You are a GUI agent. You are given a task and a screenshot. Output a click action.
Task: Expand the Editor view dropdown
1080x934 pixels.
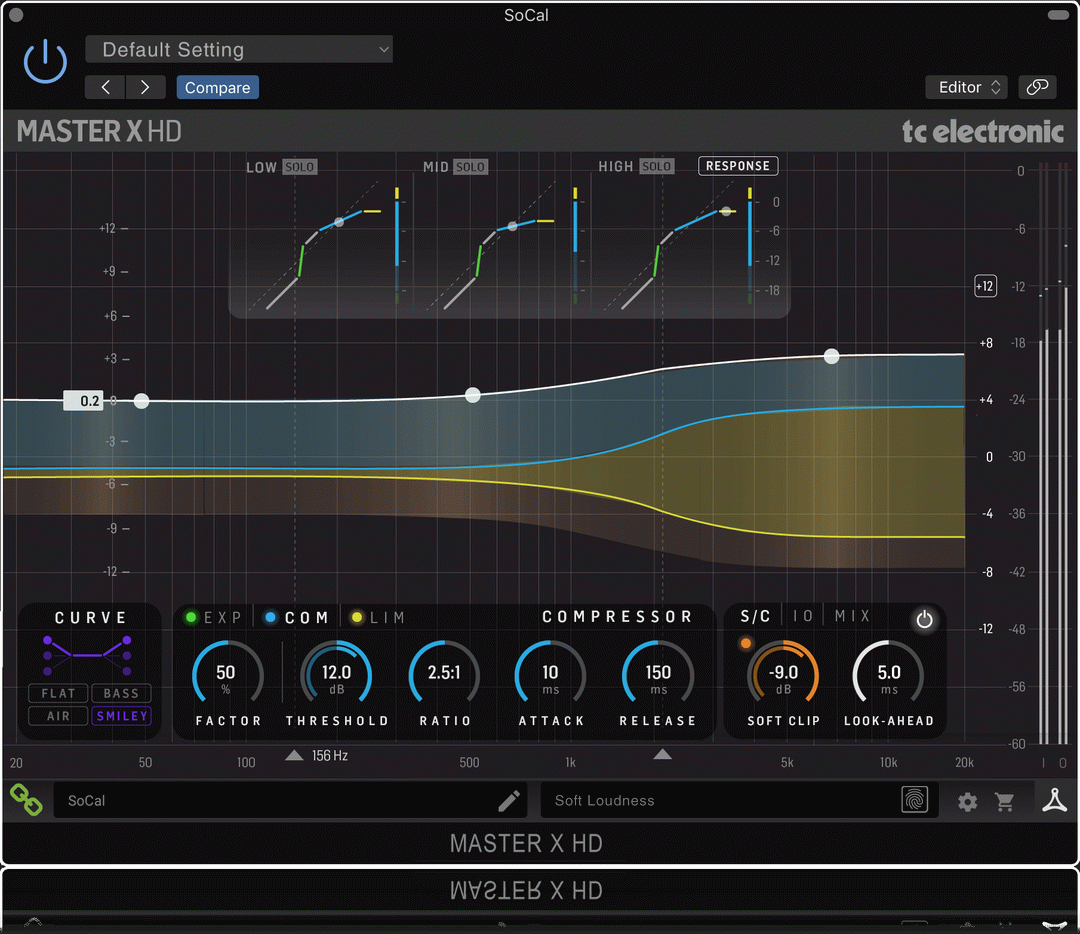(966, 87)
